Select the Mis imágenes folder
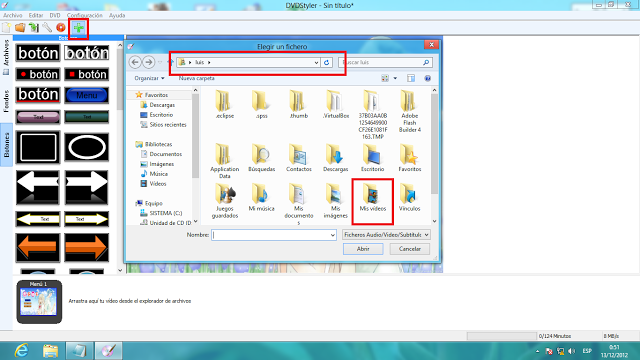This screenshot has height=360, width=640. (336, 201)
